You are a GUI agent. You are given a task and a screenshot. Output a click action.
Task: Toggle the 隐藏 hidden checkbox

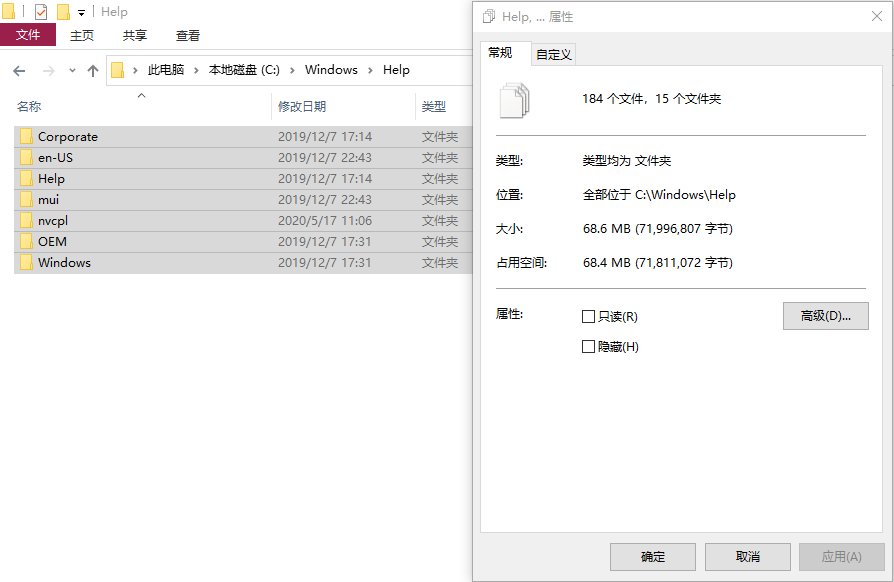(x=588, y=347)
